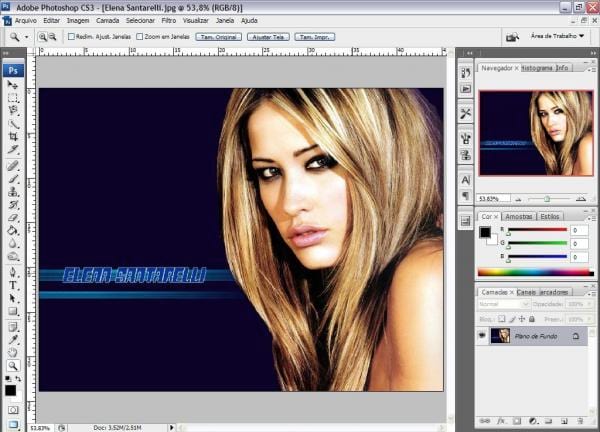Select the Pen tool
Screen dimensions: 600x432
[13, 272]
